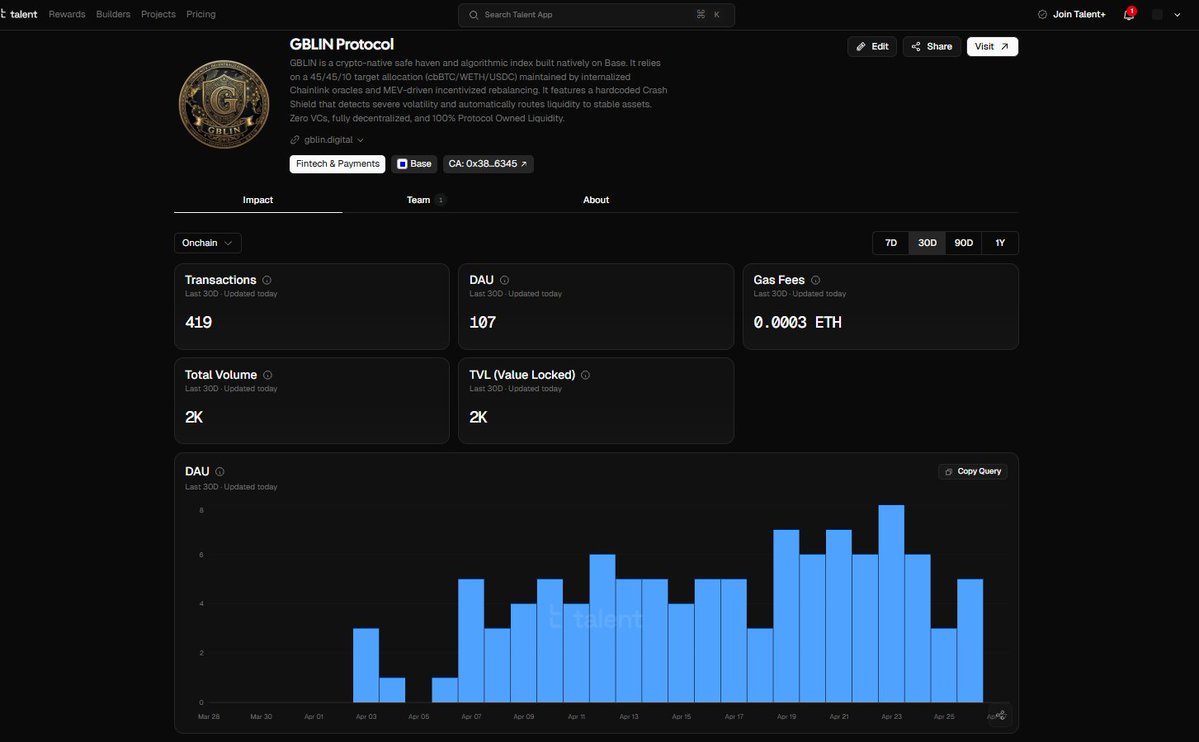Click the Team tab member count badge

click(440, 200)
